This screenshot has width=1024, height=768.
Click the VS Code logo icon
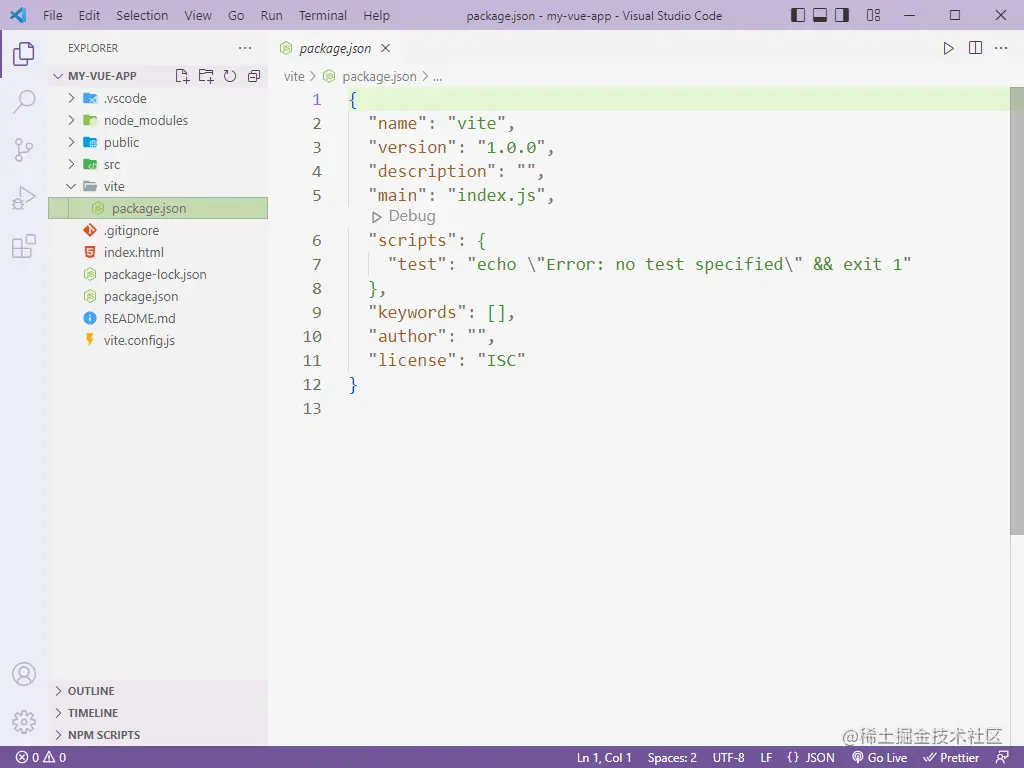pyautogui.click(x=18, y=14)
